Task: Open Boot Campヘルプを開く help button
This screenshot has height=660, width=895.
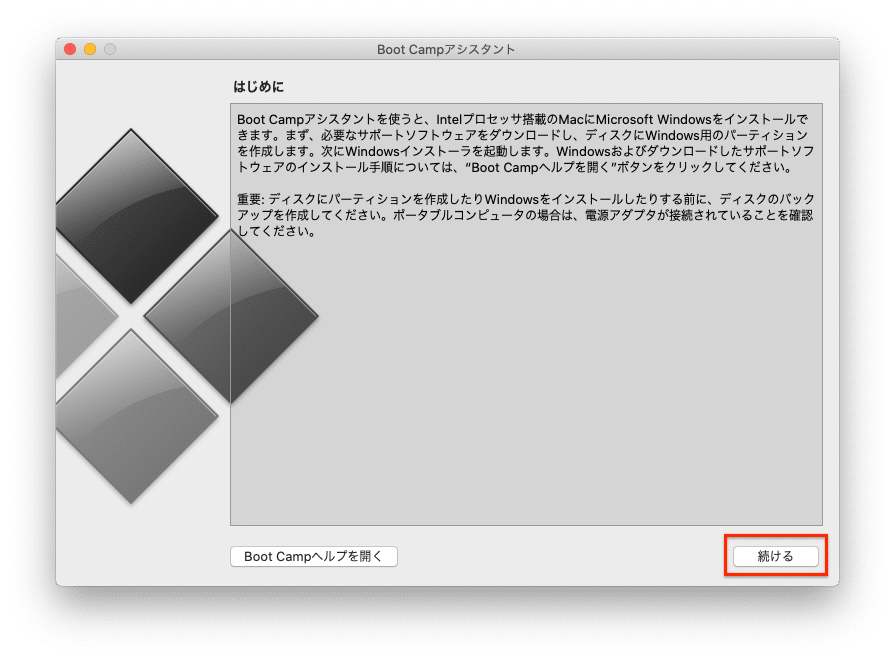Action: [x=313, y=556]
